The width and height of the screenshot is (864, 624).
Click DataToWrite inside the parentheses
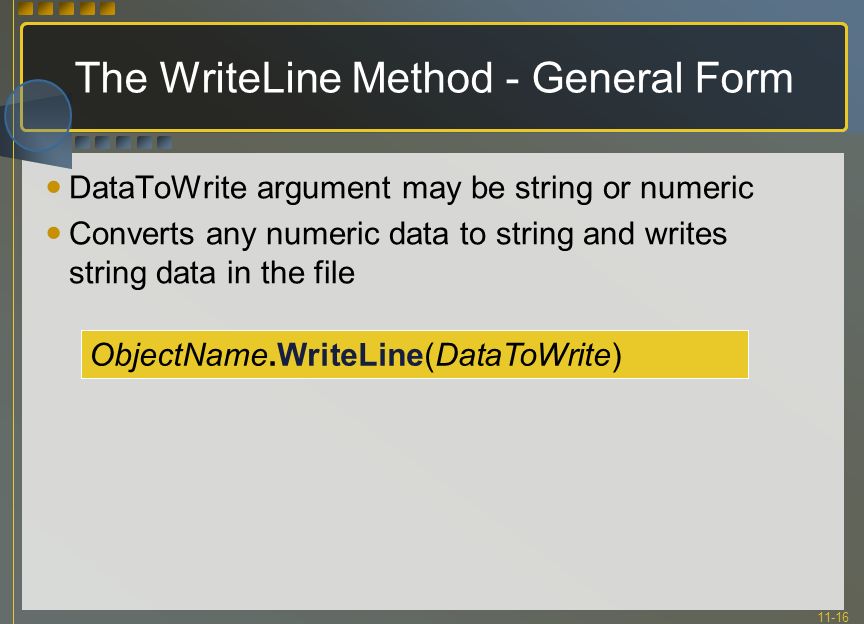[x=523, y=354]
